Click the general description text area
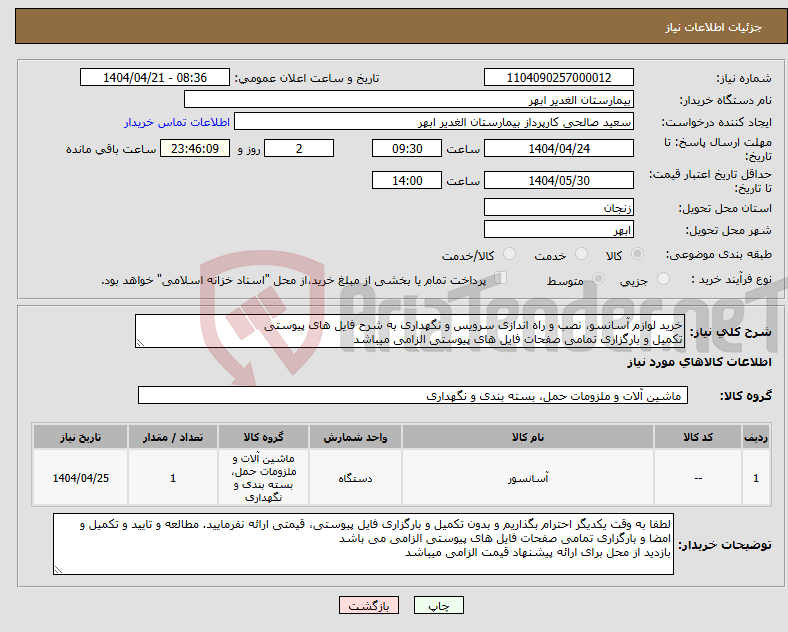 [x=410, y=331]
